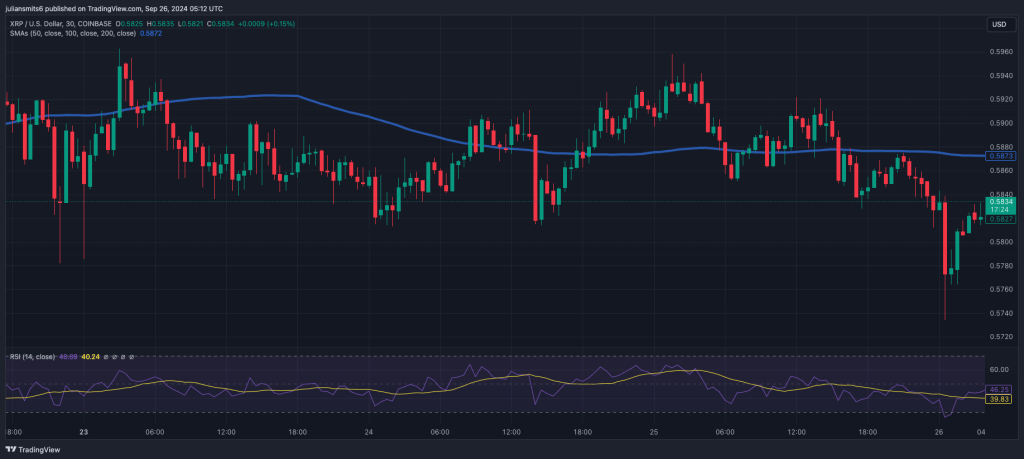Click the 0.5760 price axis label
The height and width of the screenshot is (459, 1024).
pyautogui.click(x=1002, y=289)
